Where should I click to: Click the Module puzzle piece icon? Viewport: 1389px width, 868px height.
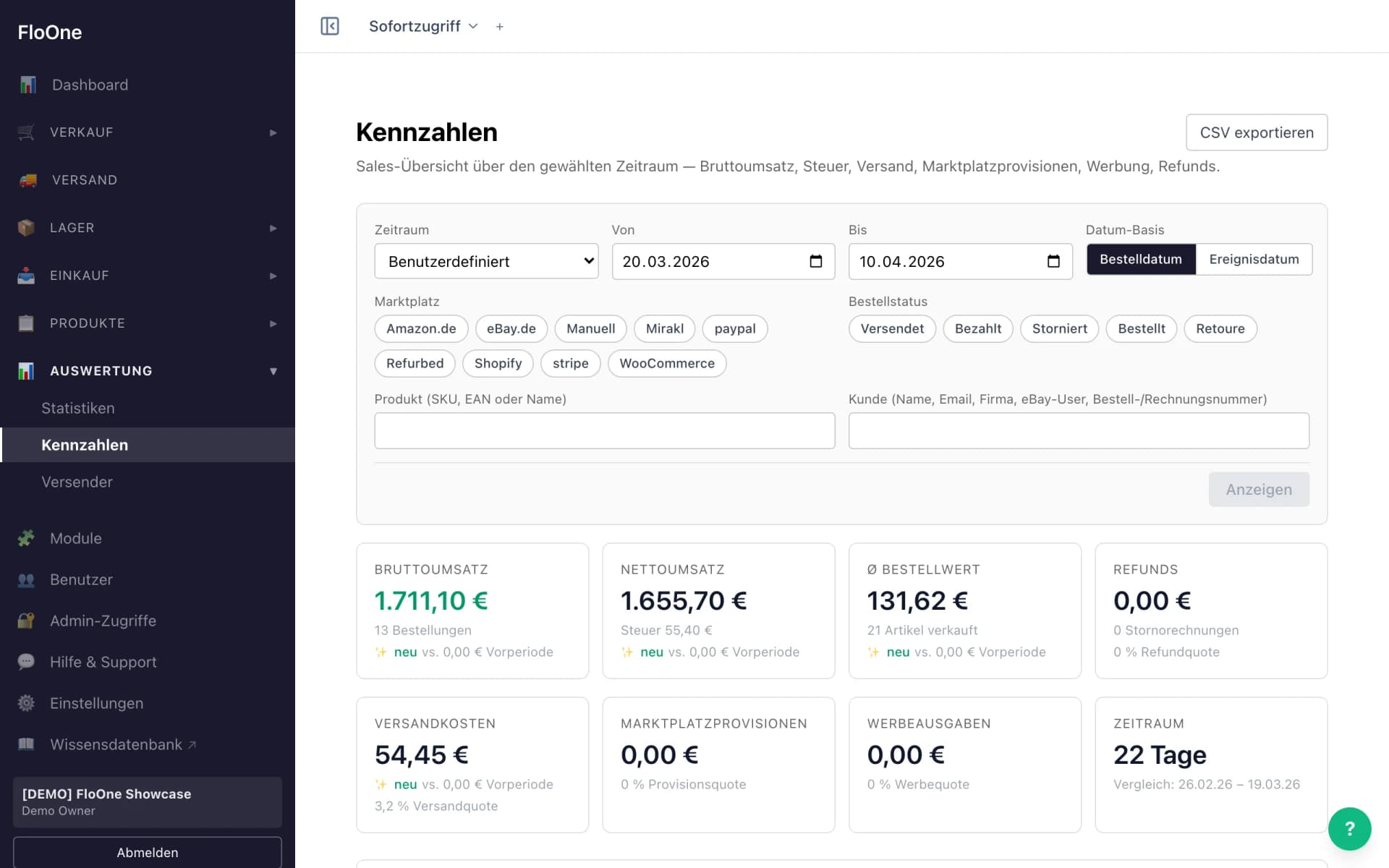26,538
